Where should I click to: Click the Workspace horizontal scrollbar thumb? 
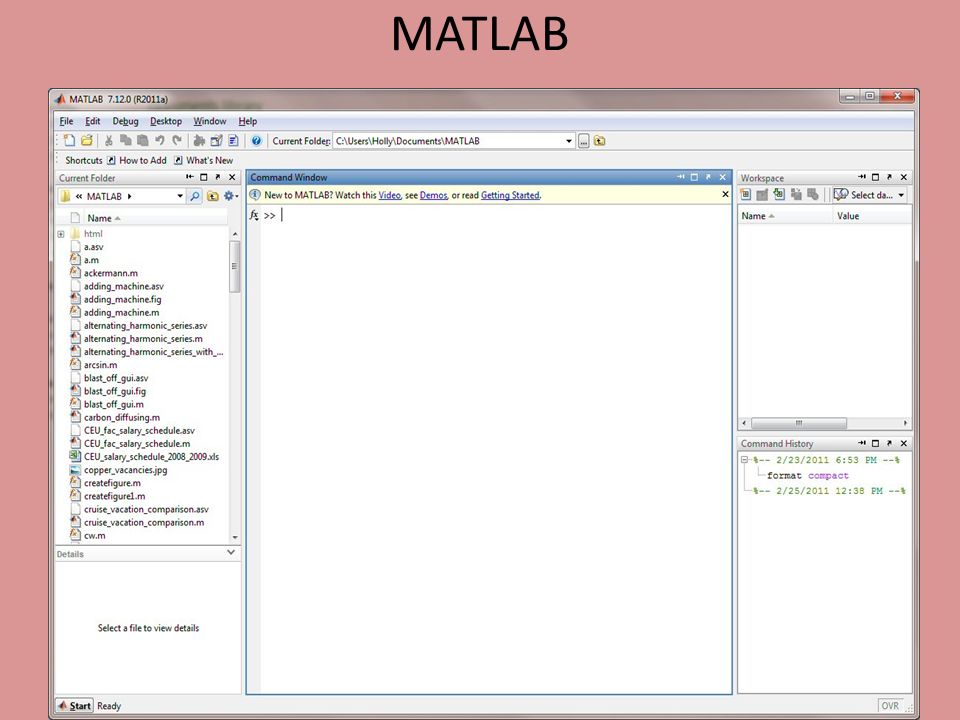pyautogui.click(x=799, y=423)
